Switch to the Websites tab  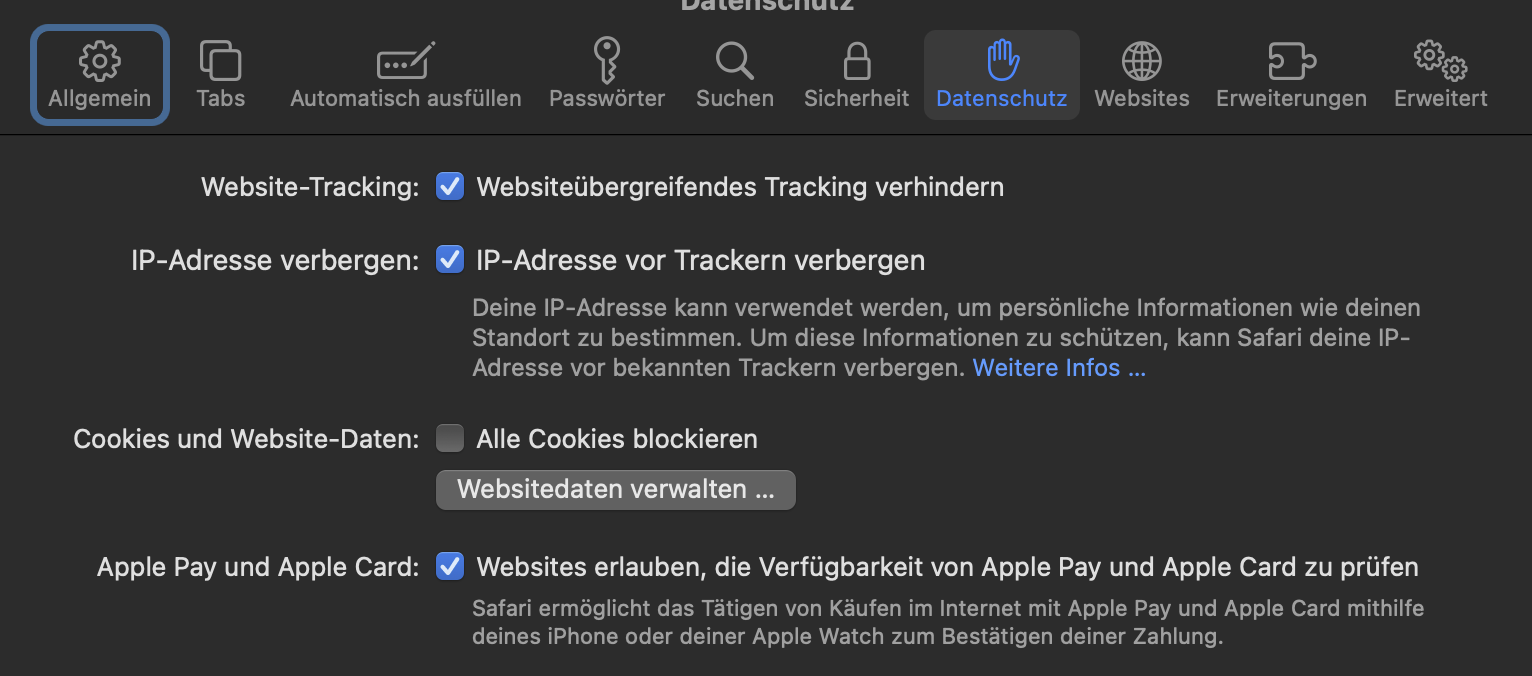tap(1141, 75)
